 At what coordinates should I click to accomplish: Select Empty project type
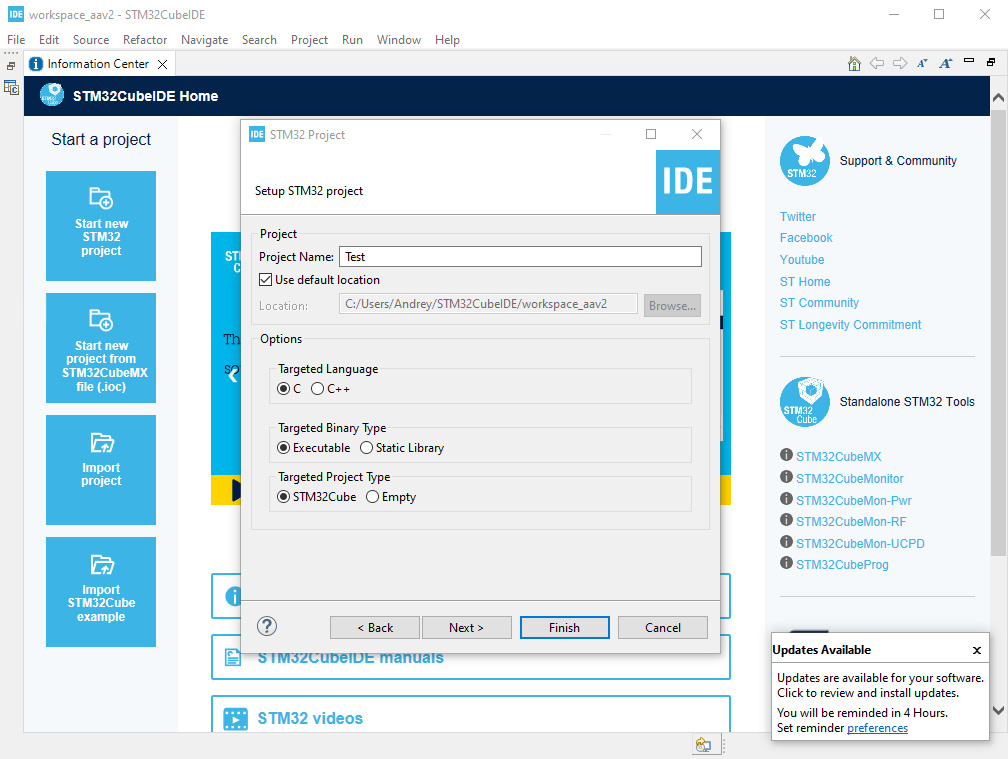coord(372,497)
